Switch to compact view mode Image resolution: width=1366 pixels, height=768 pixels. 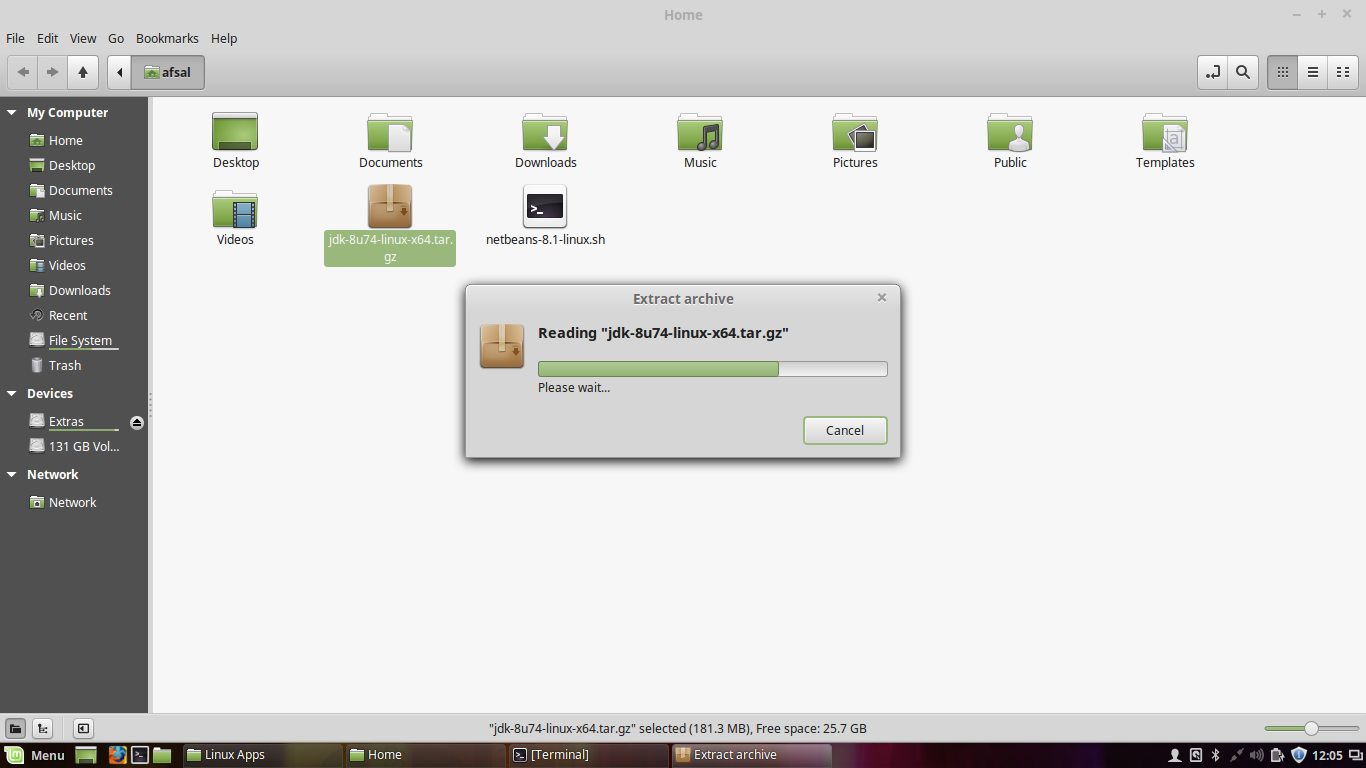click(x=1343, y=72)
